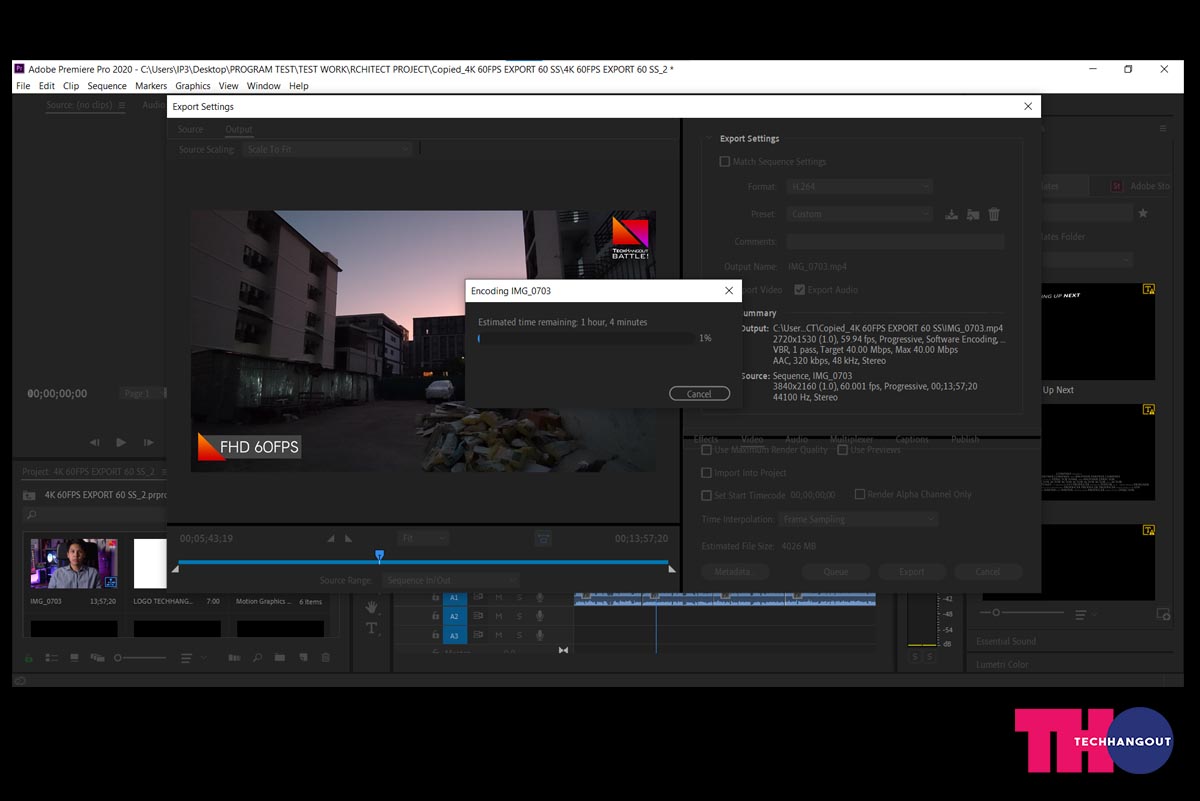Screen dimensions: 1200x801
Task: Open the View menu
Action: click(228, 86)
